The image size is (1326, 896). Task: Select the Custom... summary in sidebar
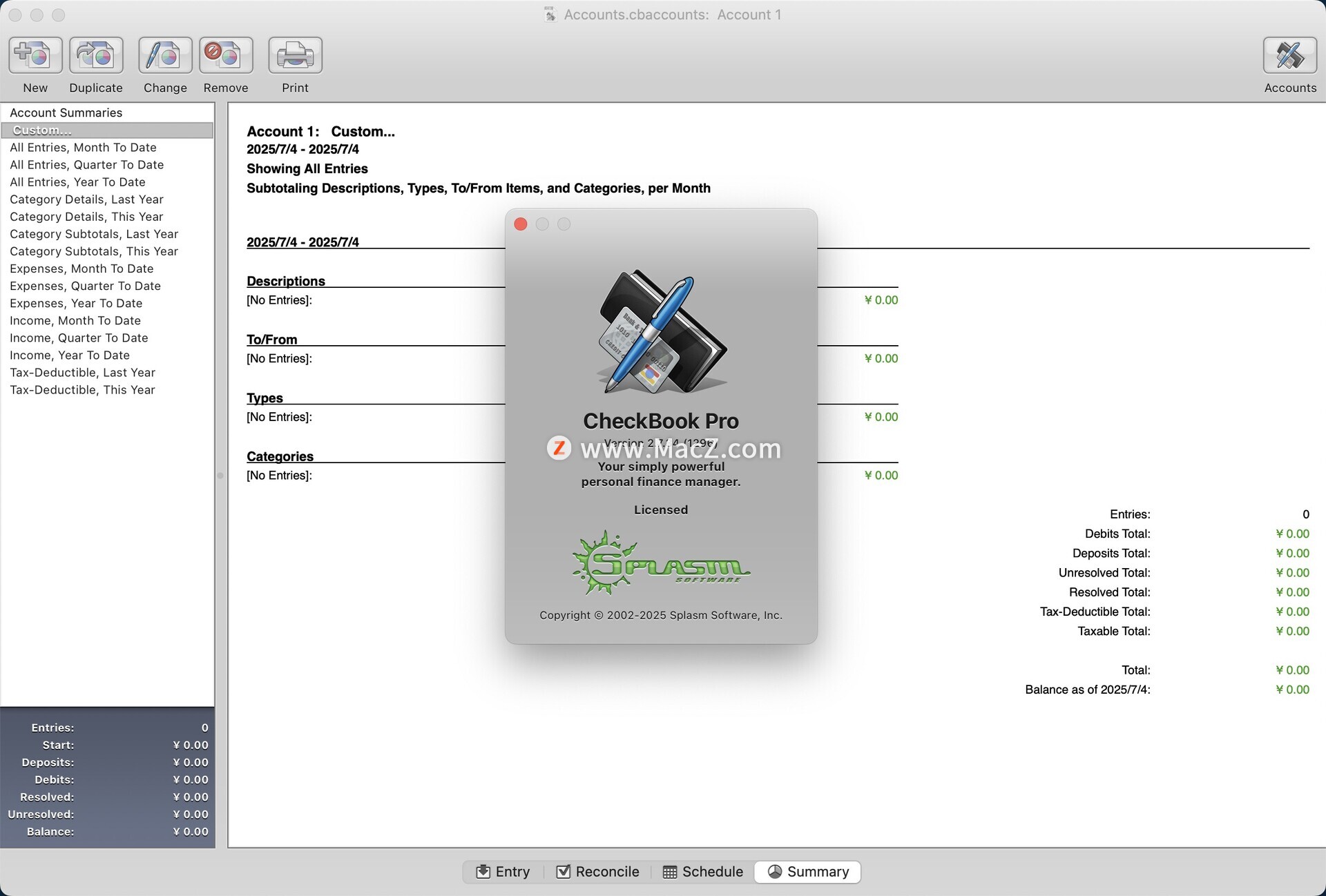click(107, 130)
